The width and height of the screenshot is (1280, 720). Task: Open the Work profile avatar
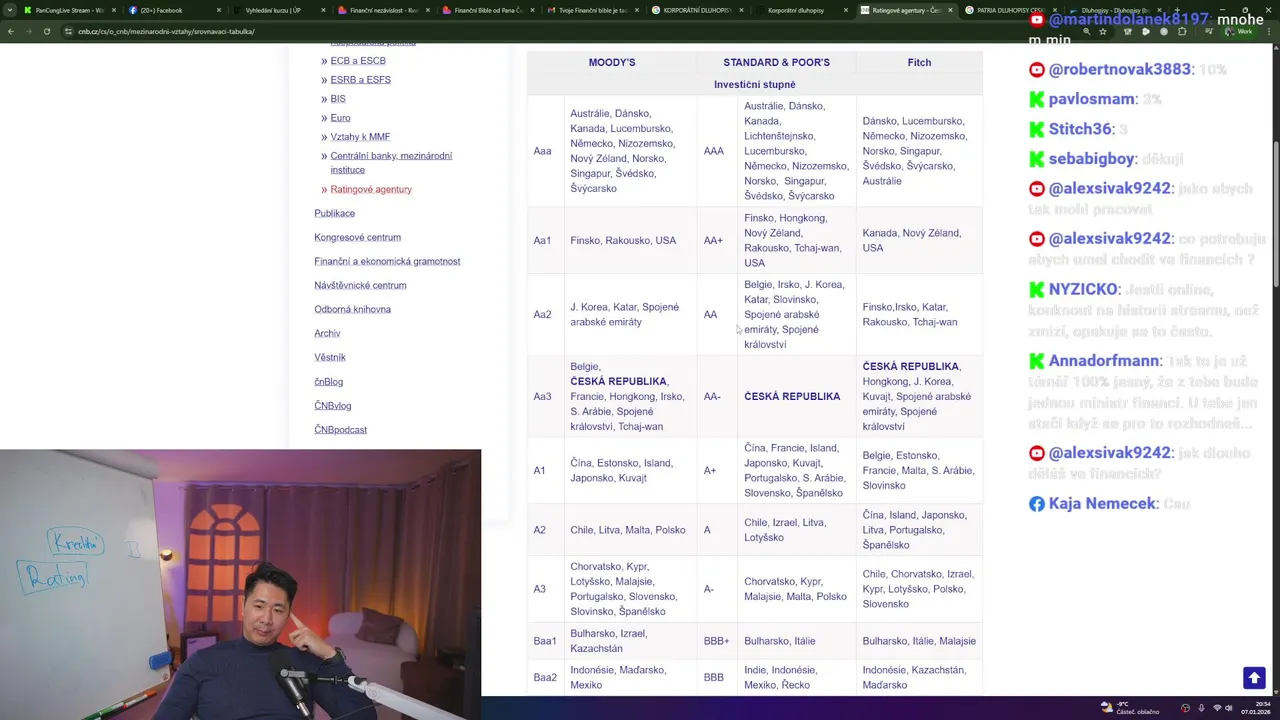coord(1238,31)
